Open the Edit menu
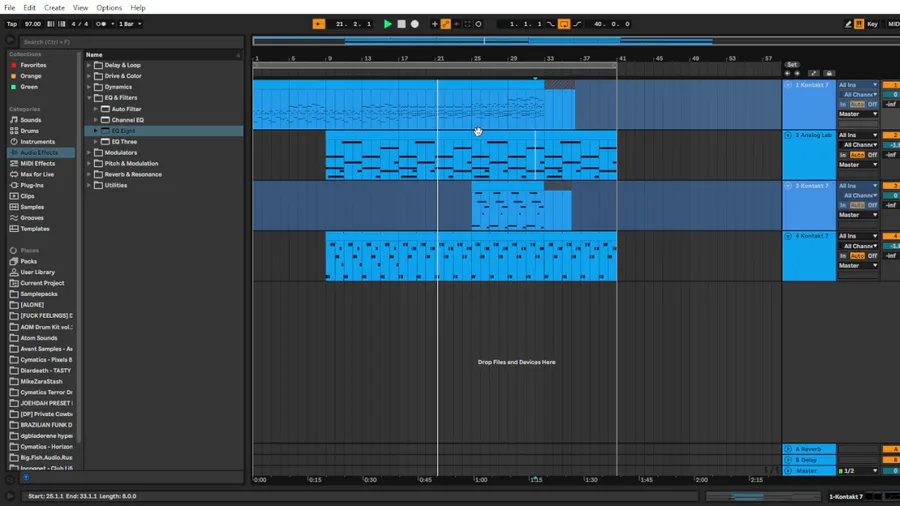Screen dimensions: 900x506 [29, 7]
